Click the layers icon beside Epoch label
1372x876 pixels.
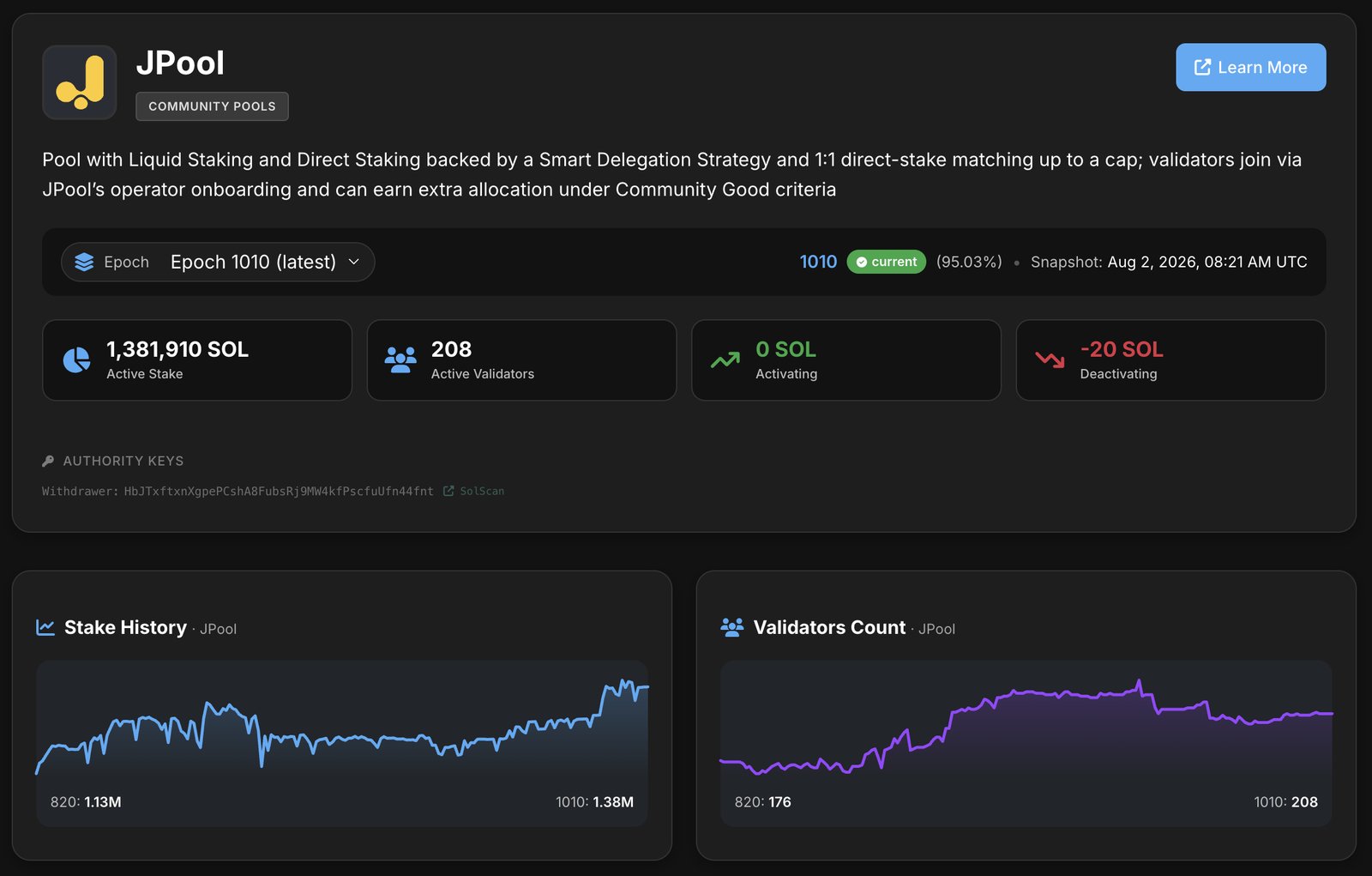pyautogui.click(x=84, y=262)
